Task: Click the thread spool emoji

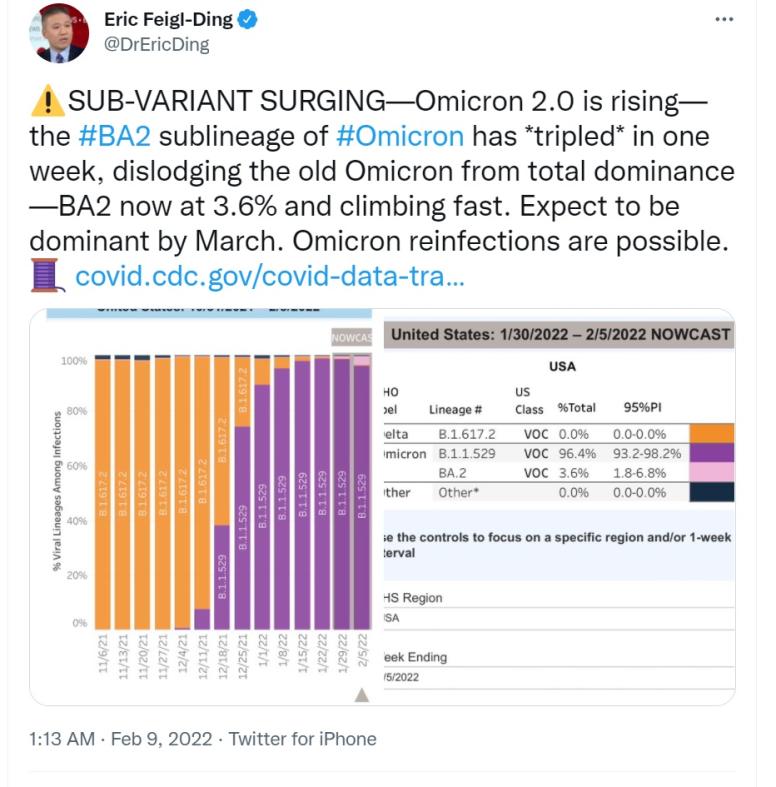Action: 47,273
